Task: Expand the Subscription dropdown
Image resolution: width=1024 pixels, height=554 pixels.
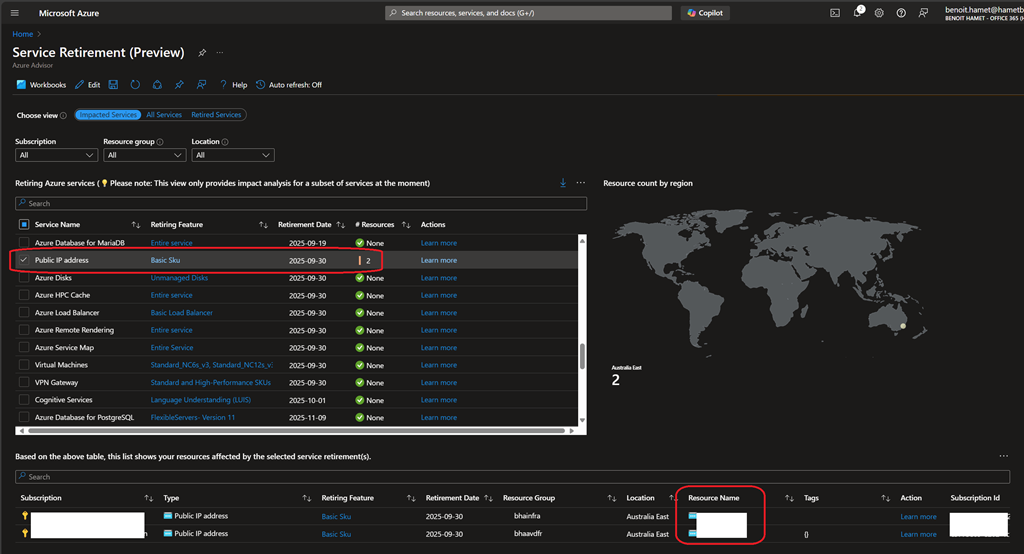Action: 56,155
